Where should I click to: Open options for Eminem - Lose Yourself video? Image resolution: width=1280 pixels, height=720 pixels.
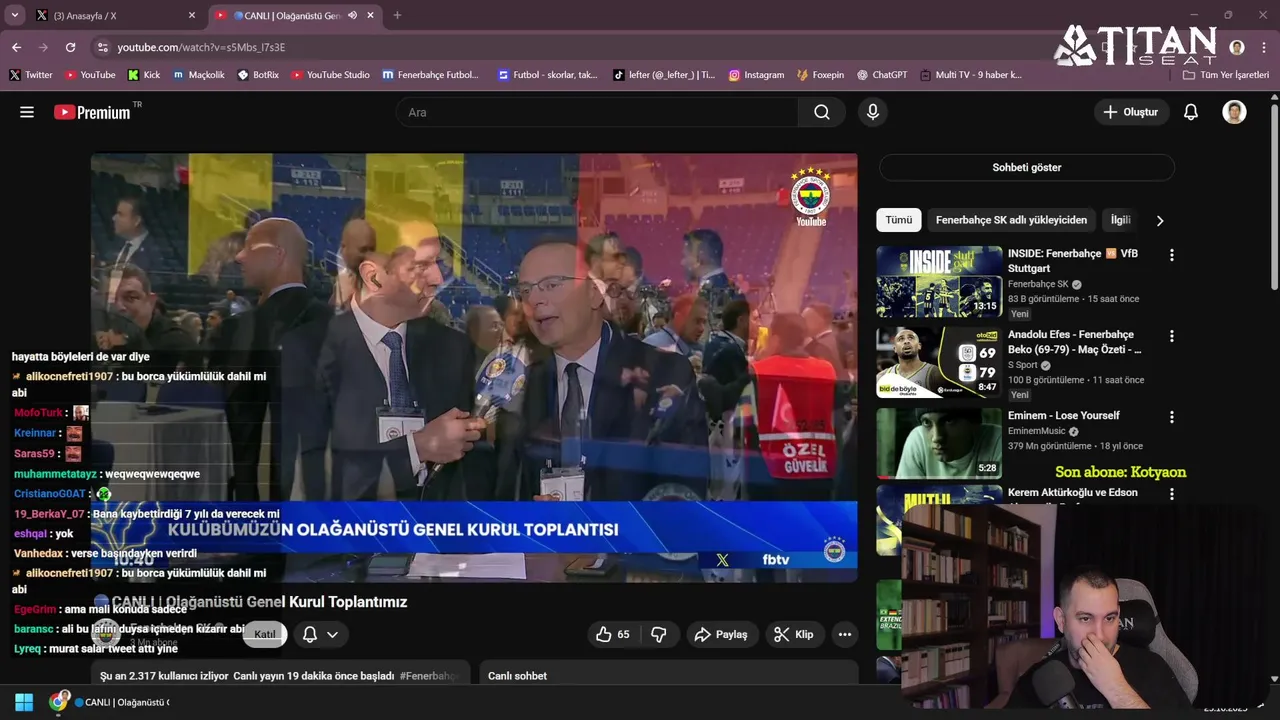click(1171, 417)
